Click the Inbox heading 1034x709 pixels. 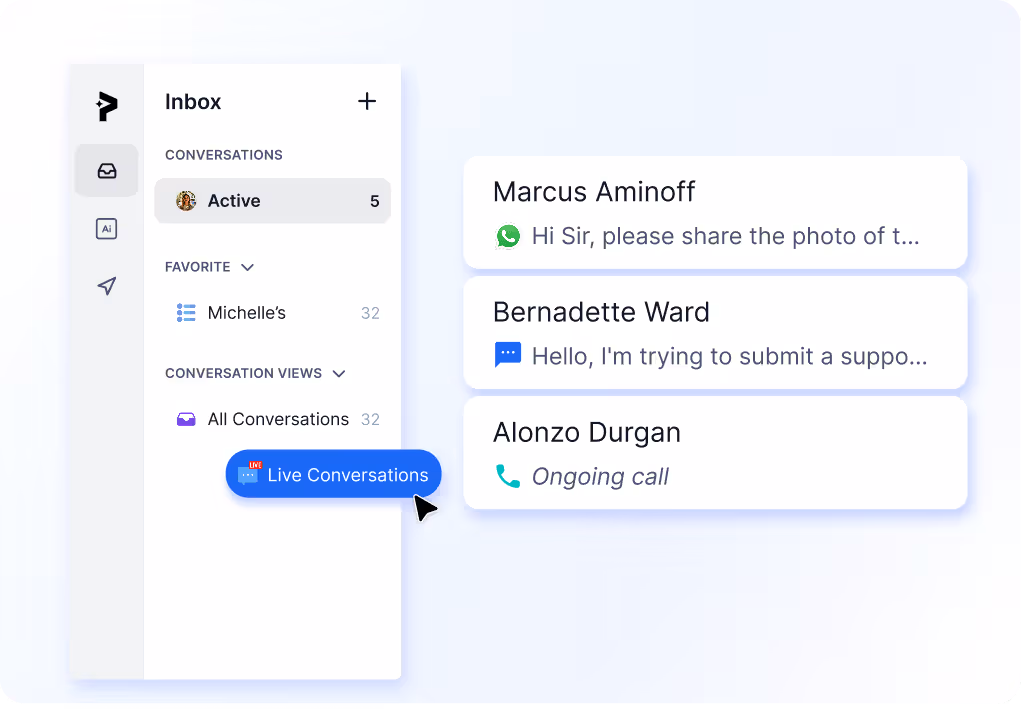coord(193,102)
